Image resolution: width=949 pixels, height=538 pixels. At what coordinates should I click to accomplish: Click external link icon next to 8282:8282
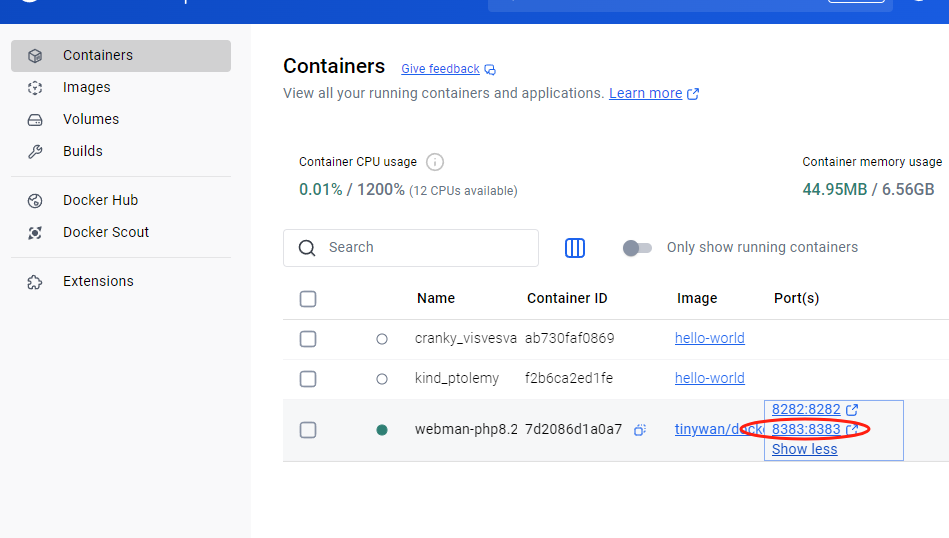[x=852, y=410]
